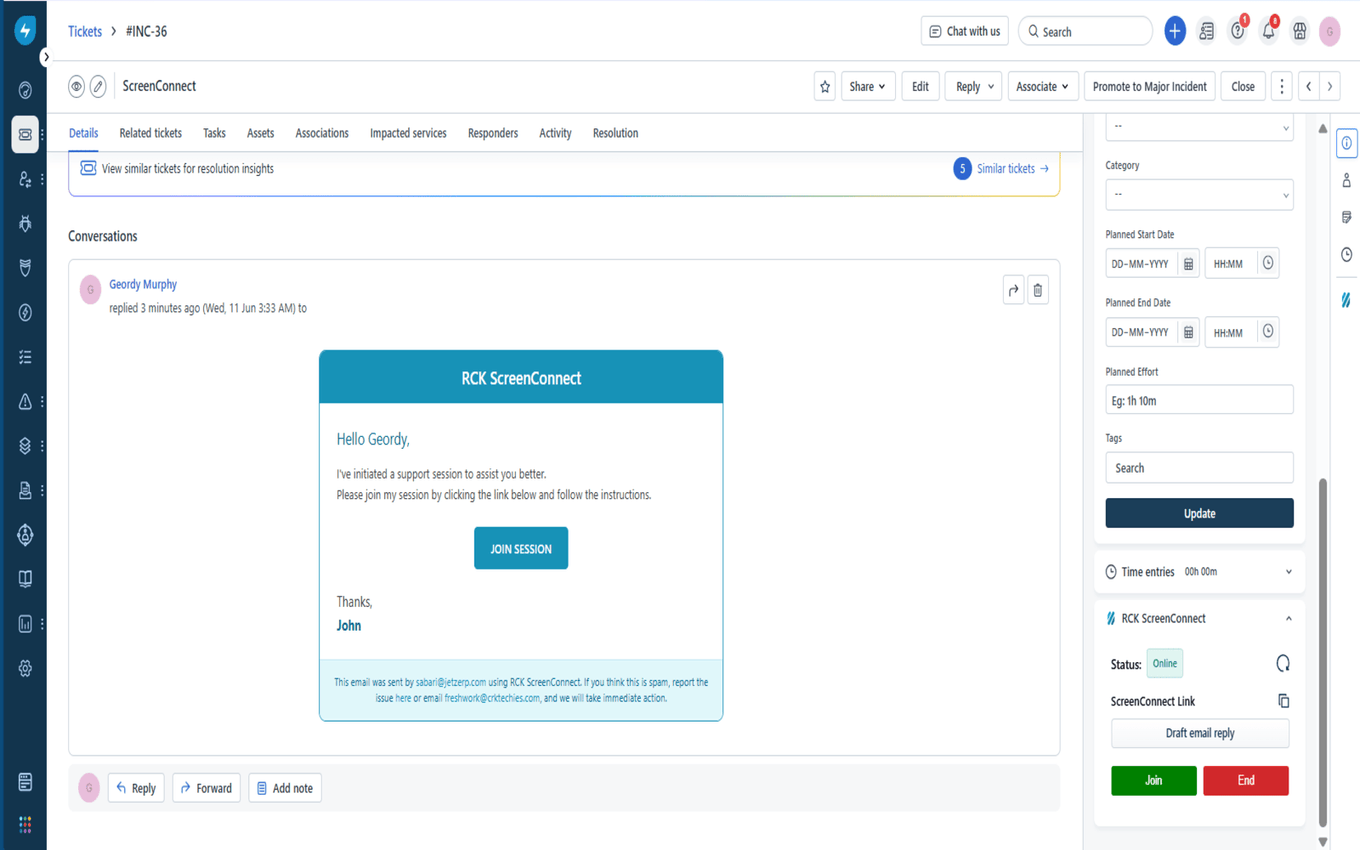Click the green Join button
Viewport: 1360px width, 850px height.
[x=1154, y=780]
